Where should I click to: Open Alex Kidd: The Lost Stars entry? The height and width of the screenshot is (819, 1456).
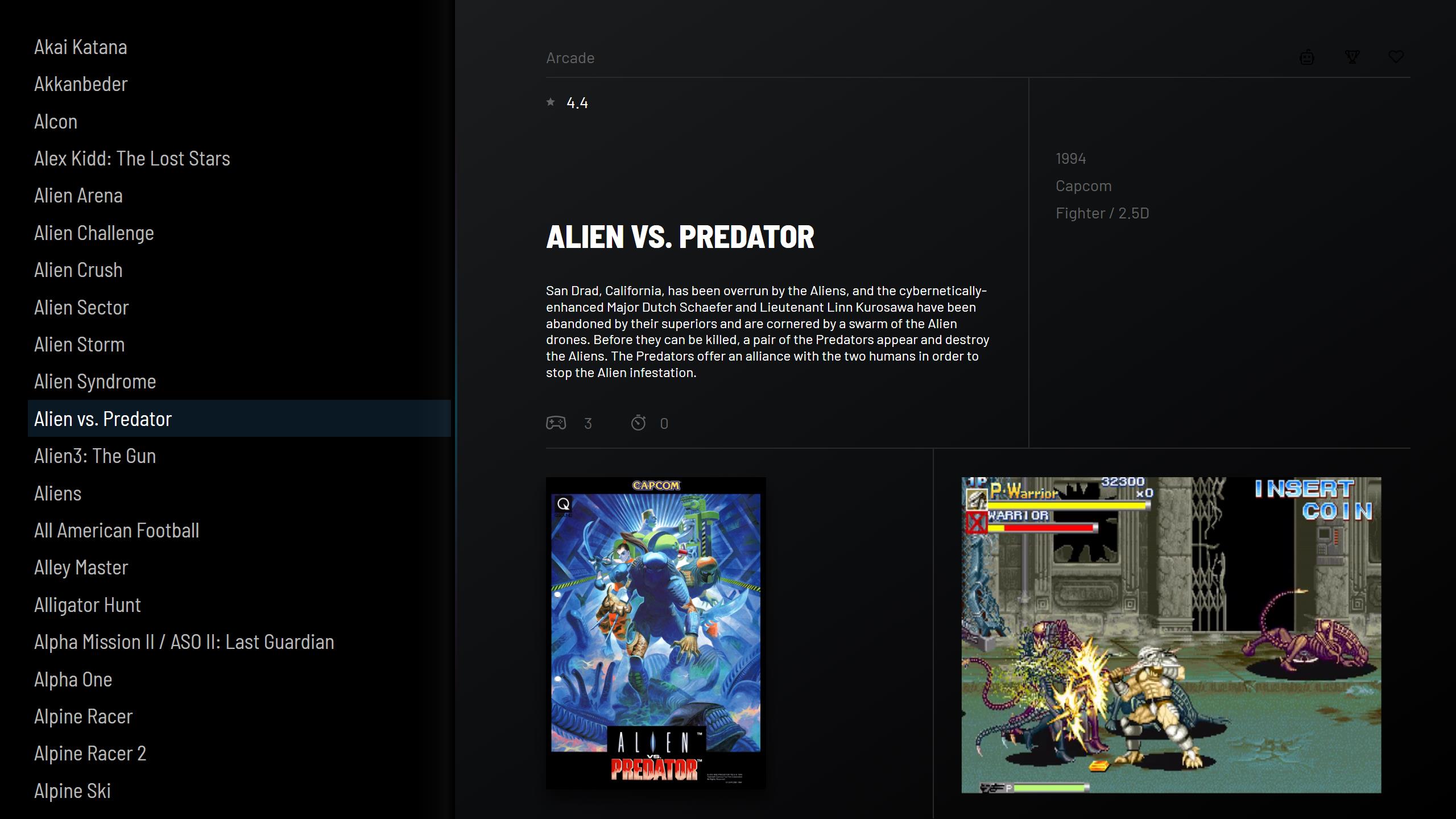(239, 158)
